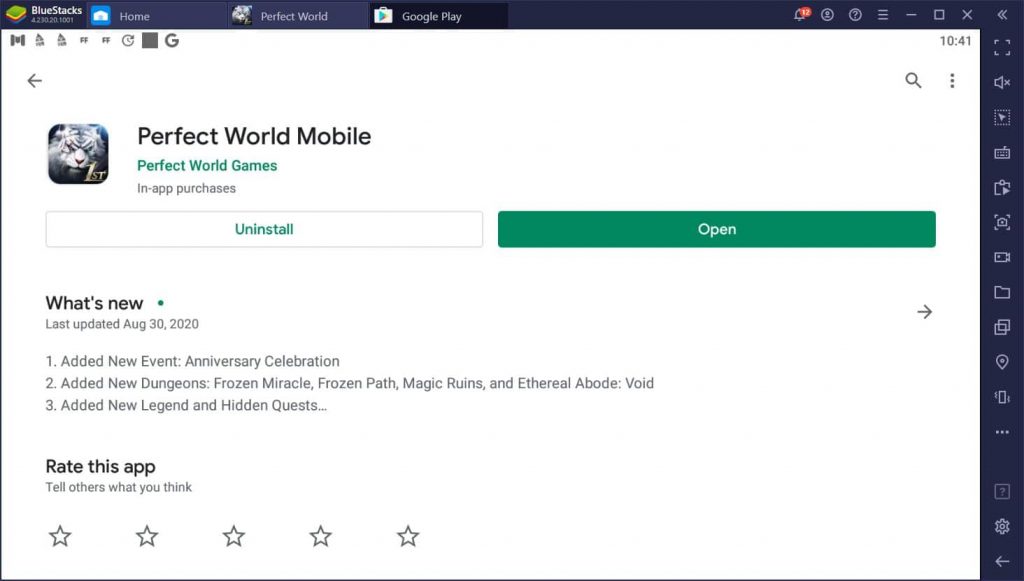The height and width of the screenshot is (581, 1024).
Task: Click the In-app purchases label
Action: pyautogui.click(x=186, y=188)
